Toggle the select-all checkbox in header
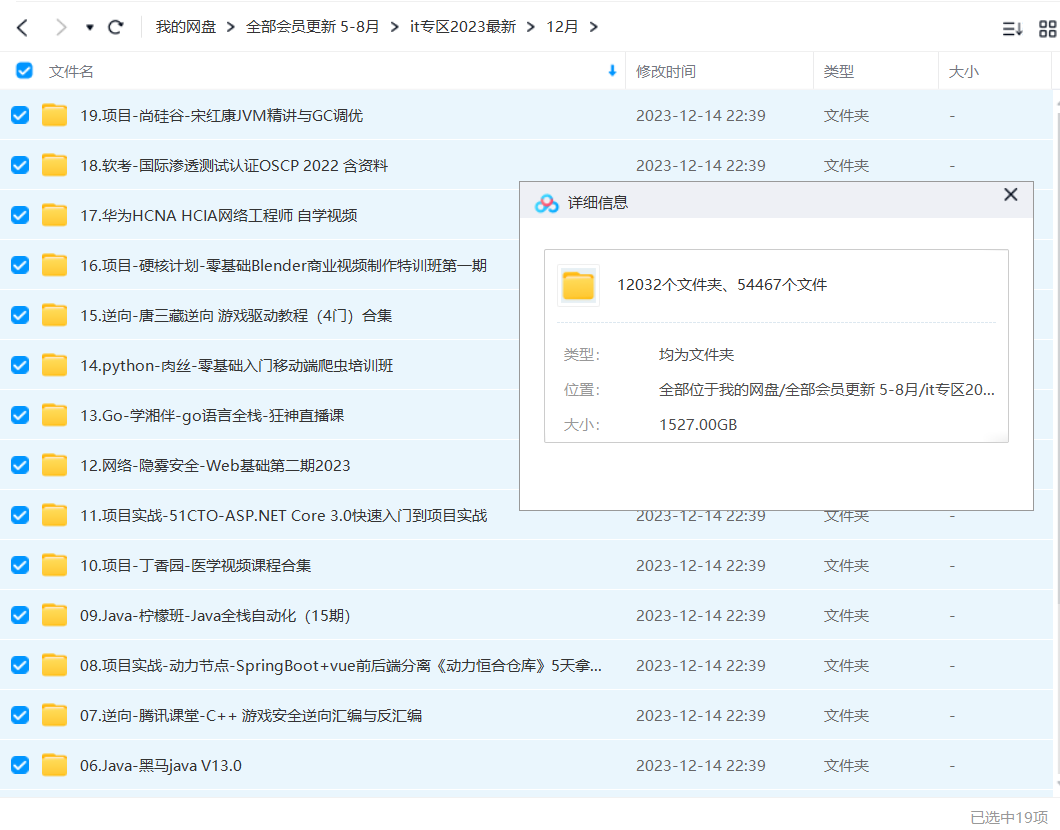This screenshot has width=1060, height=830. (x=24, y=71)
